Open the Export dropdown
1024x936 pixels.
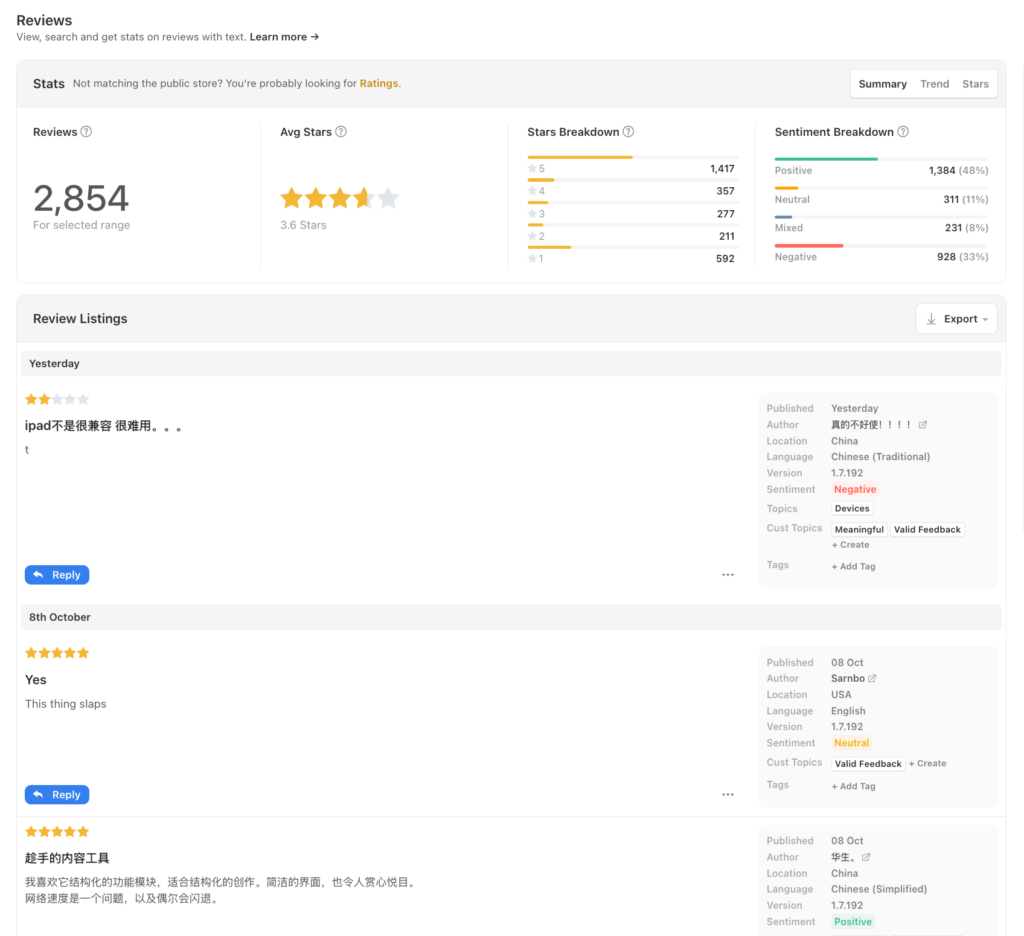click(x=956, y=318)
